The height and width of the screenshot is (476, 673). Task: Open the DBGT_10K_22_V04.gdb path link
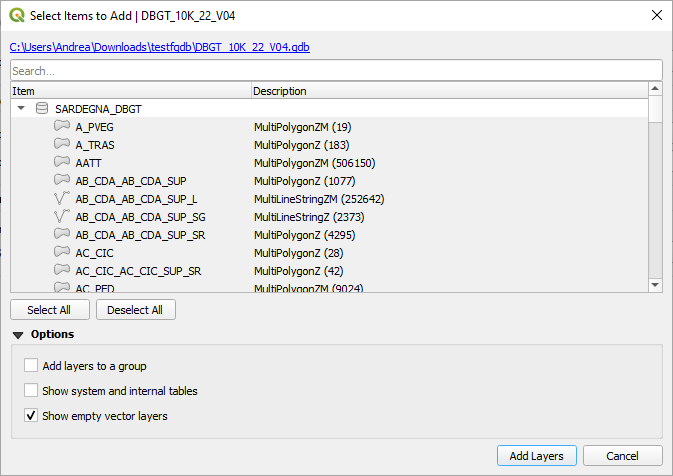point(160,47)
